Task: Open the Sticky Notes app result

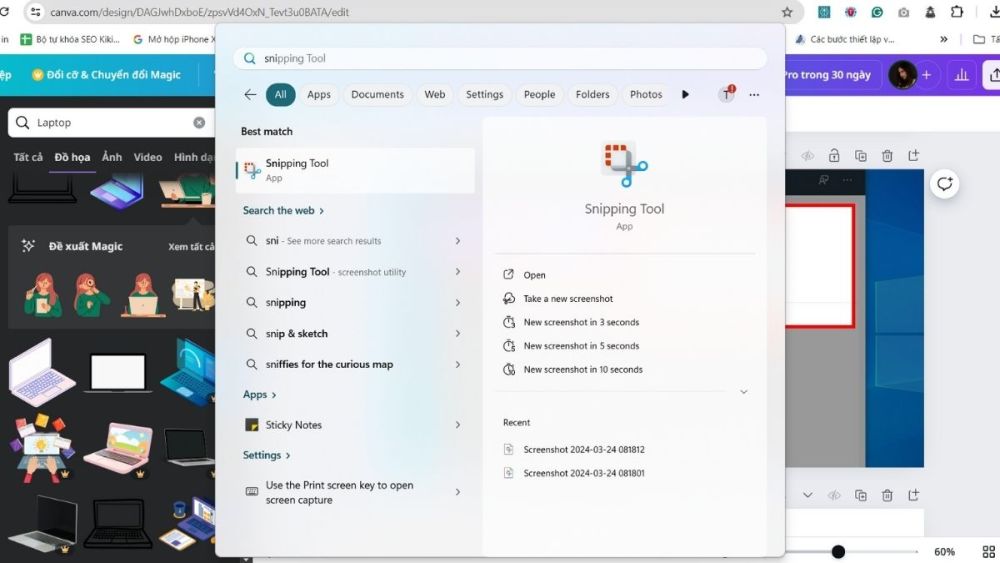Action: click(344, 425)
